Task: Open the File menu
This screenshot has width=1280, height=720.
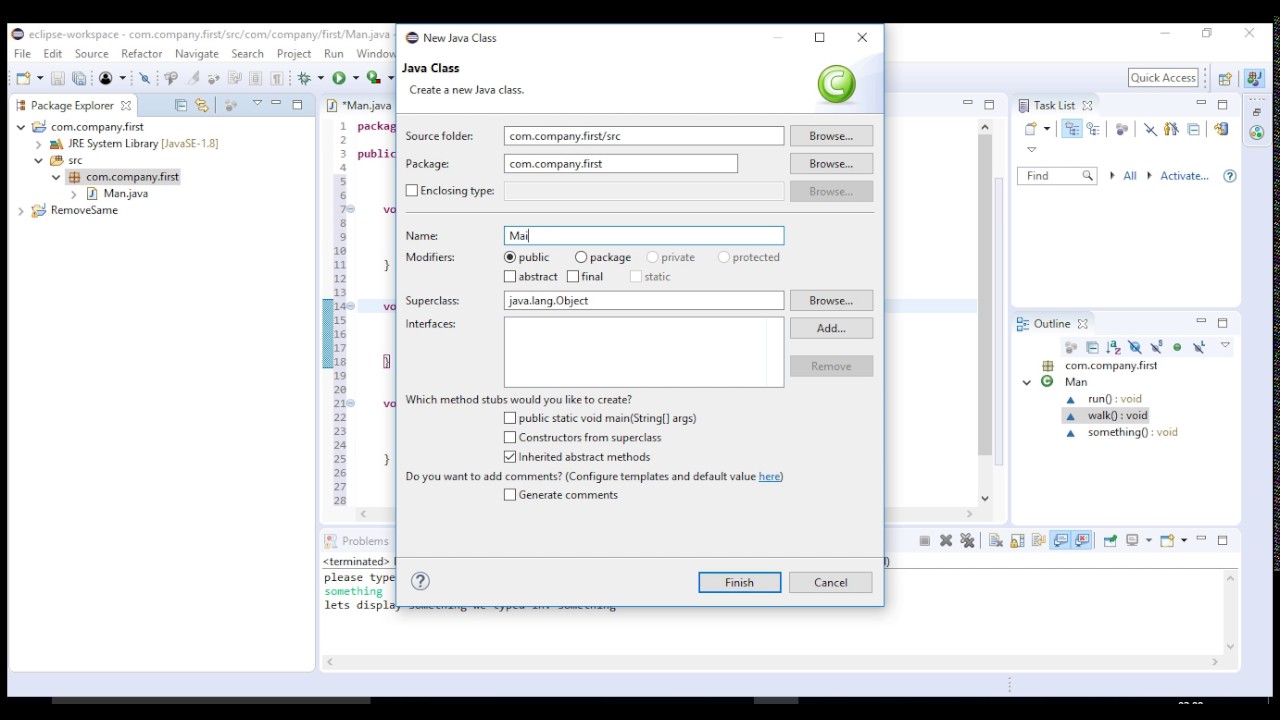Action: pos(22,54)
